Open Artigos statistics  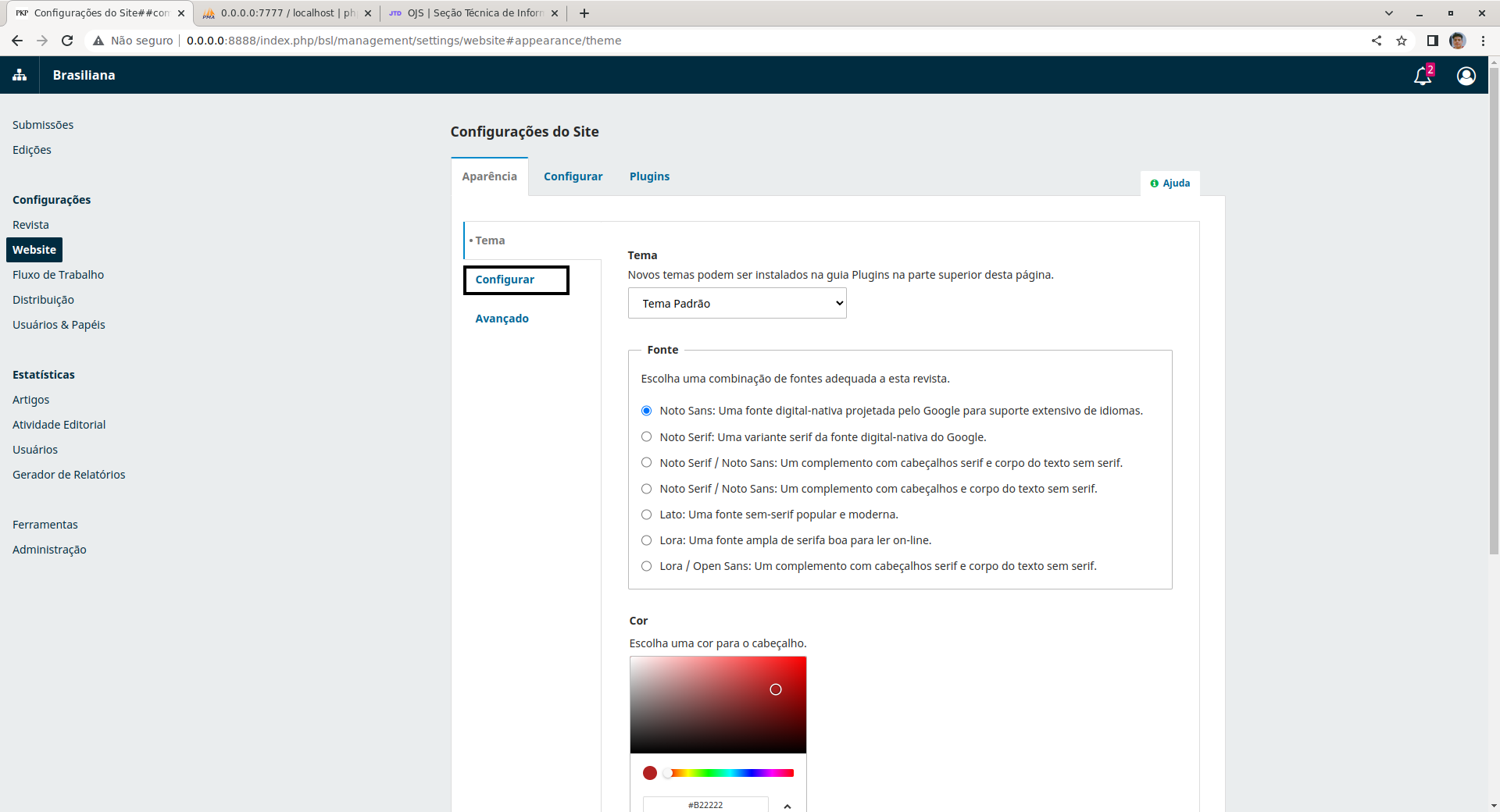[x=31, y=400]
